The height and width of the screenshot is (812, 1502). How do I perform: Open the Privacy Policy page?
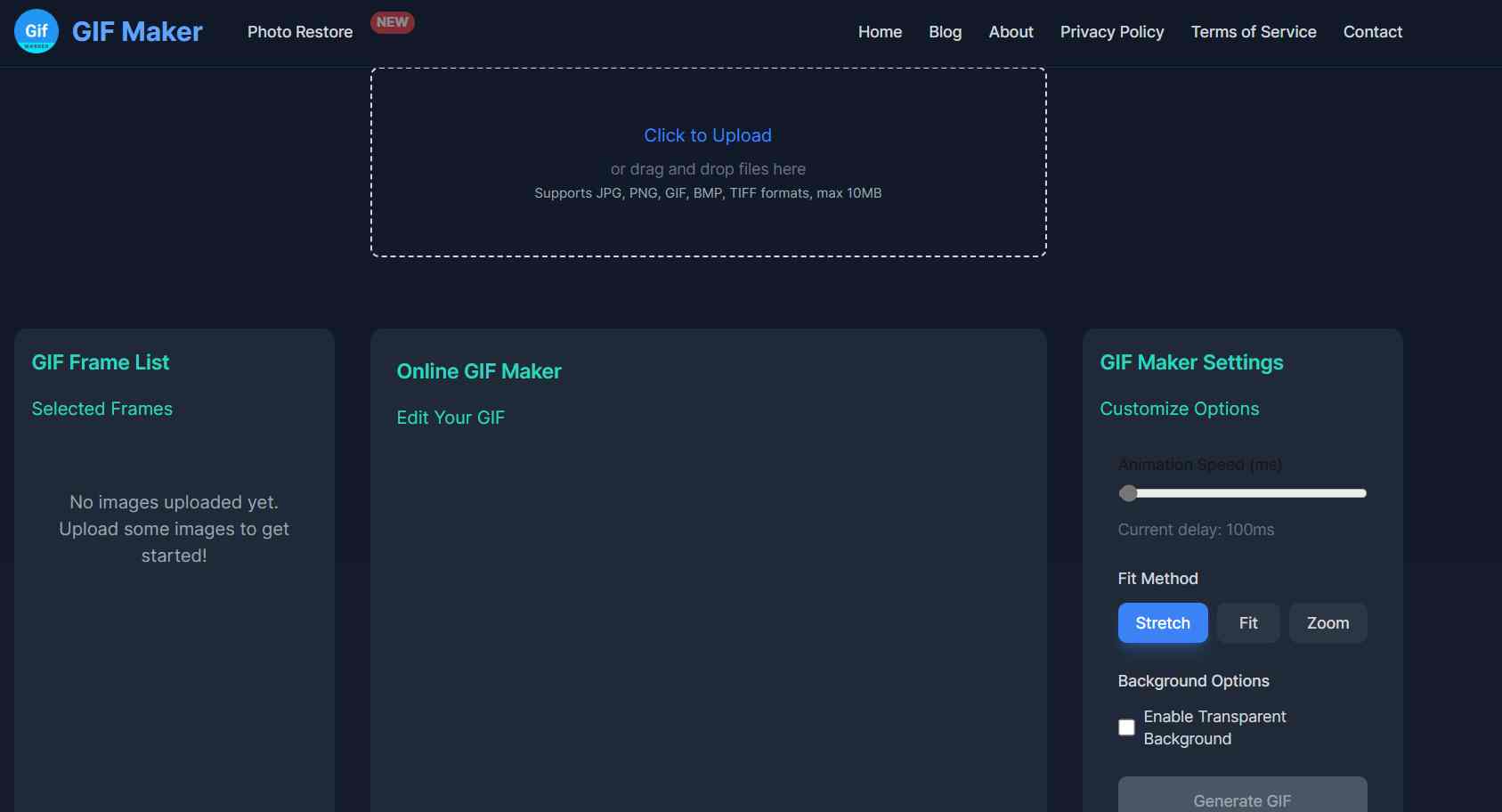pos(1111,32)
